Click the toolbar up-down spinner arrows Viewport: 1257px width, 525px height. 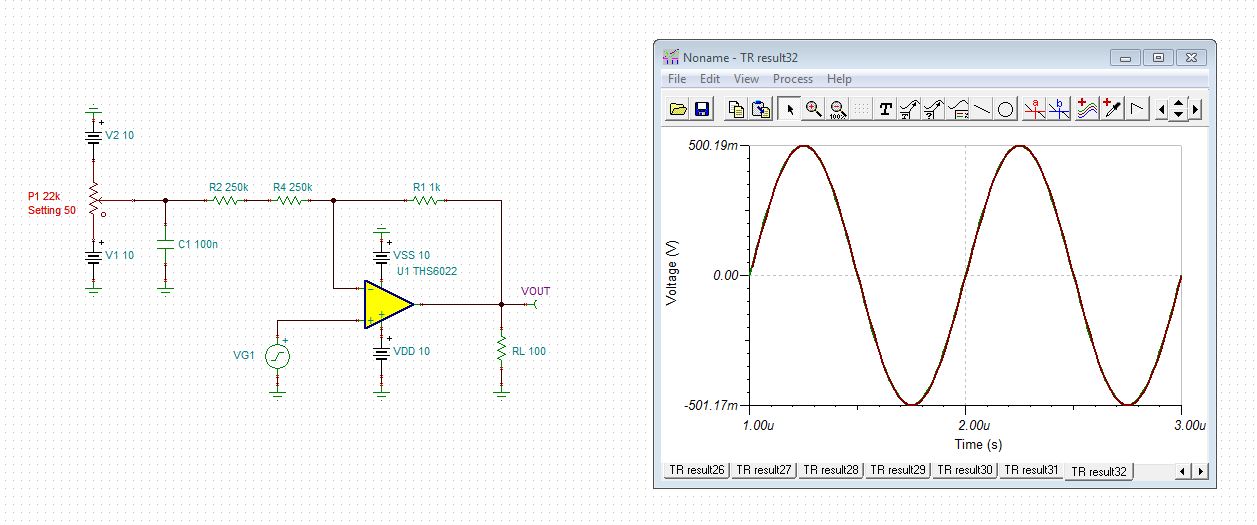click(1178, 109)
